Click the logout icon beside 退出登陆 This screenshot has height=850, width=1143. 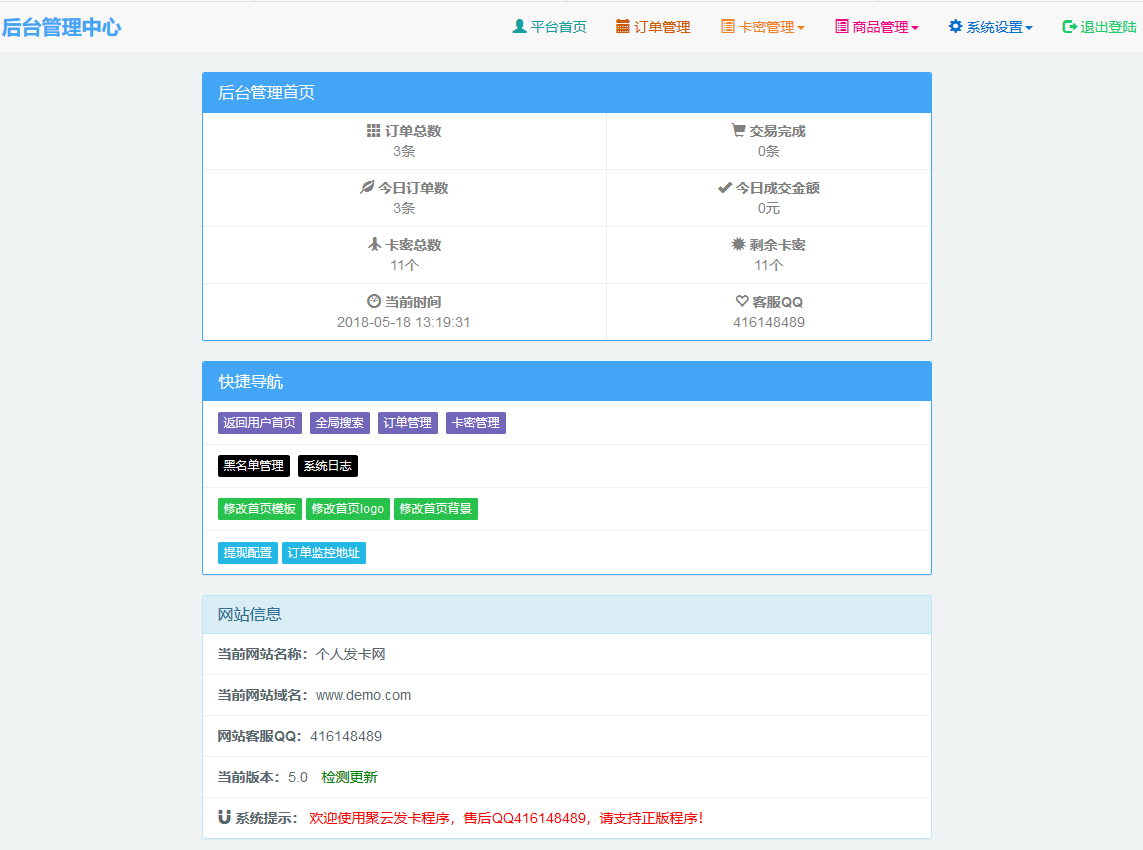pos(1069,27)
